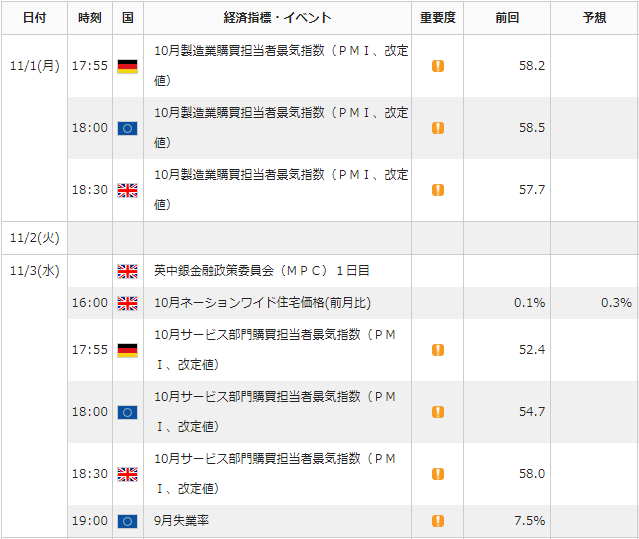This screenshot has width=639, height=539.
Task: Click importance icon for 57.7 row
Action: (438, 190)
